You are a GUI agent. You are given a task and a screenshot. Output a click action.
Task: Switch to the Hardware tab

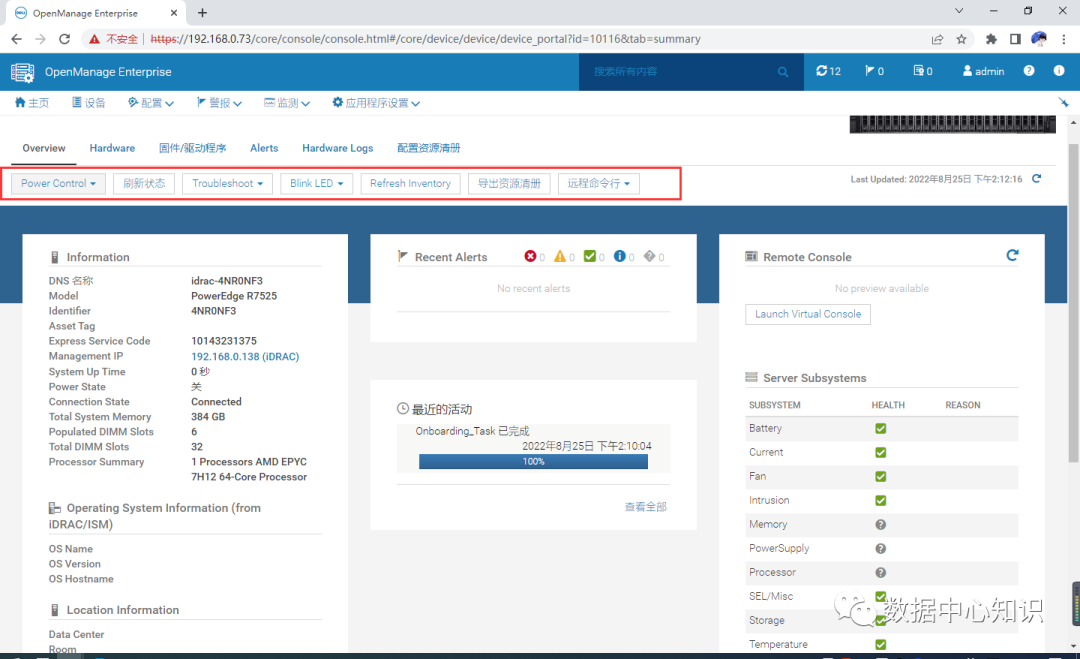(112, 148)
